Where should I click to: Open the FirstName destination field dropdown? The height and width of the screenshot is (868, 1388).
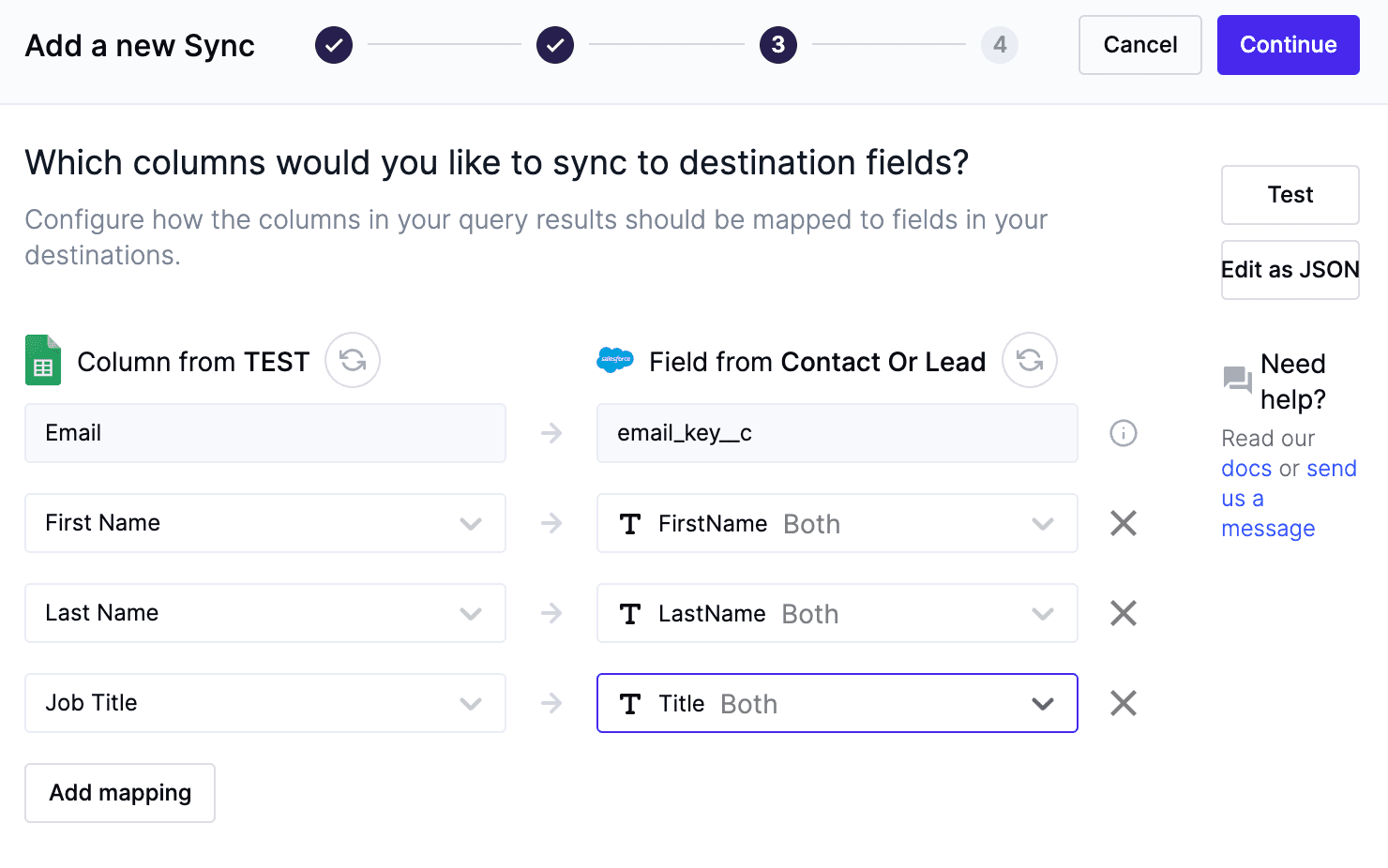[x=837, y=523]
